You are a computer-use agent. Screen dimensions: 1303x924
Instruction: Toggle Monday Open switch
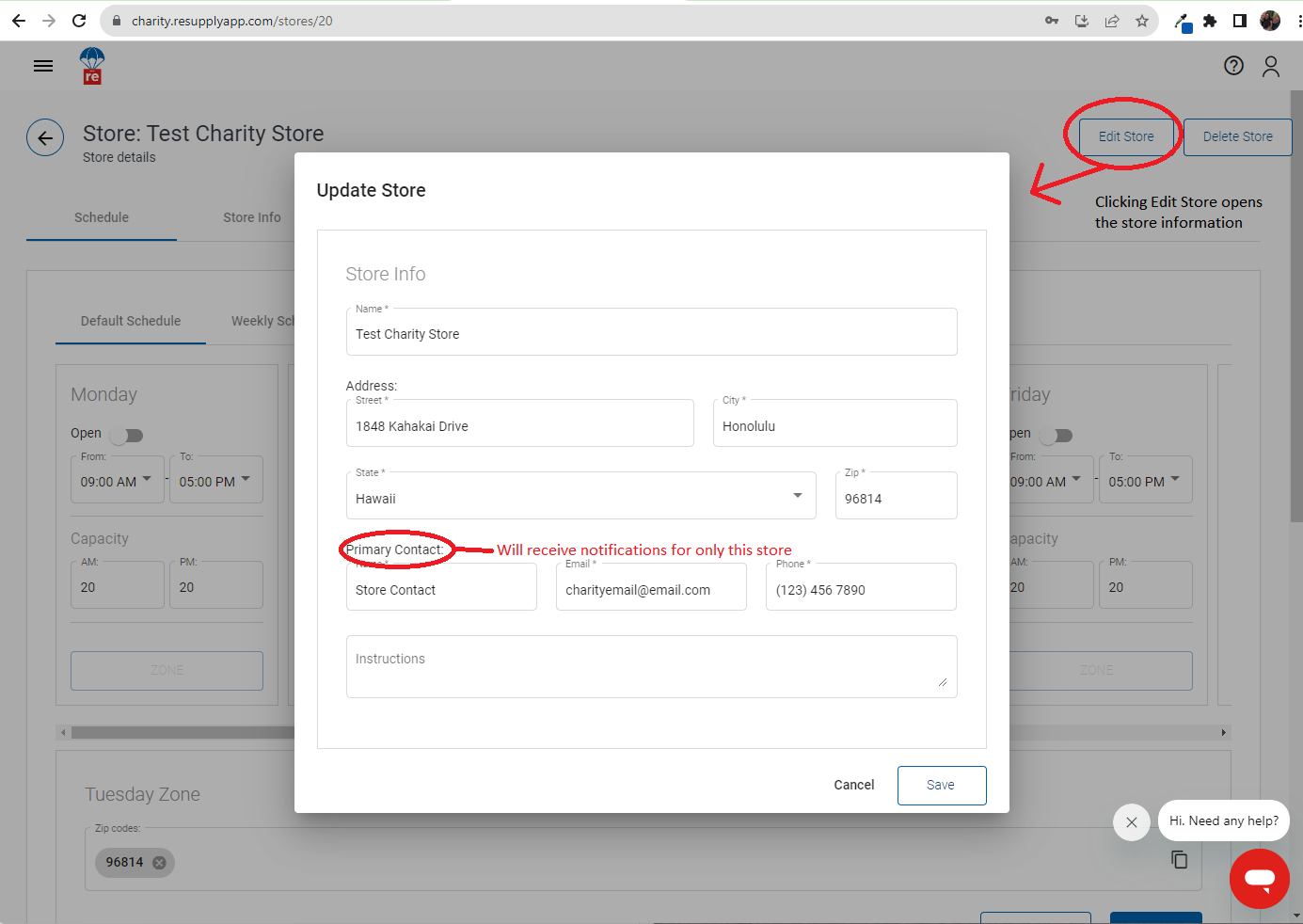[126, 436]
